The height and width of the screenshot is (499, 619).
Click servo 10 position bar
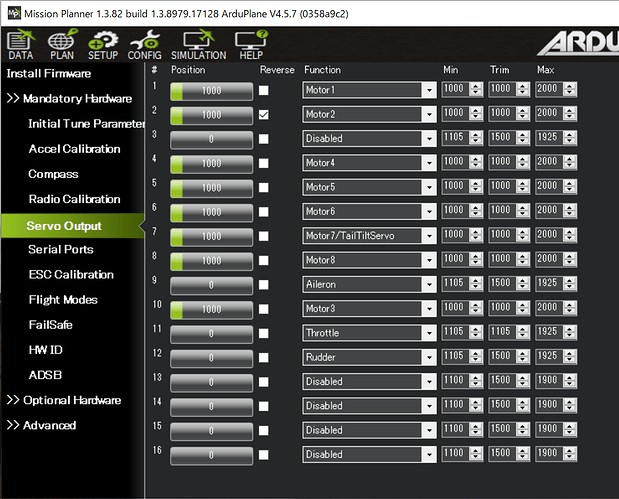(212, 310)
